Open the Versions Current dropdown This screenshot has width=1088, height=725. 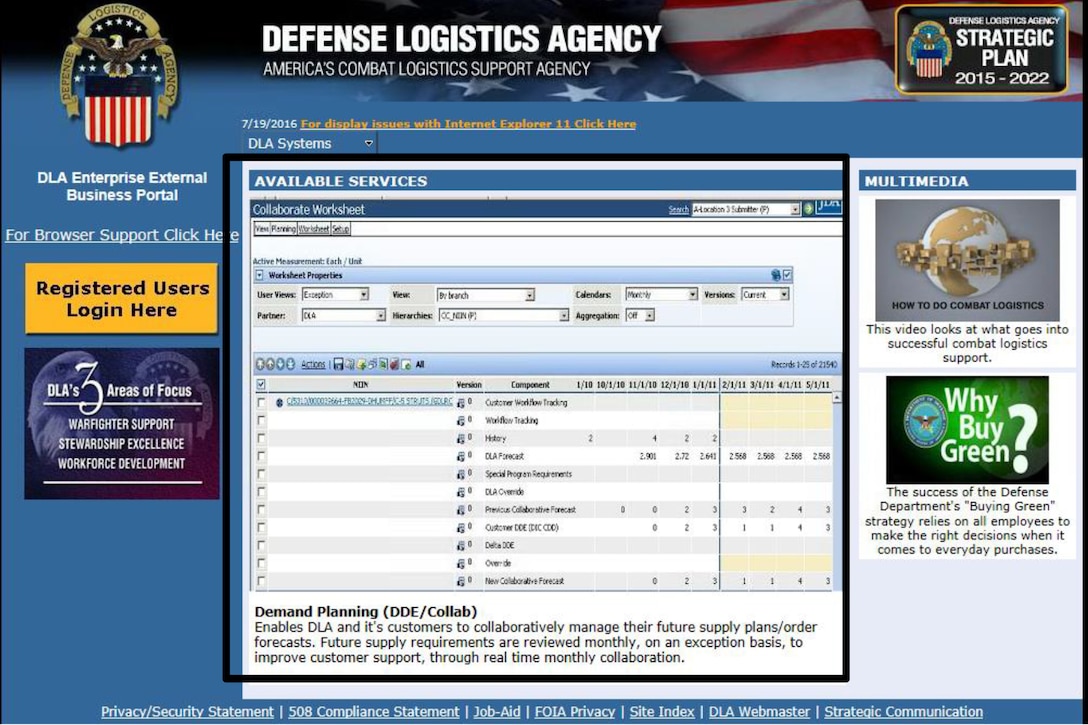[x=765, y=295]
